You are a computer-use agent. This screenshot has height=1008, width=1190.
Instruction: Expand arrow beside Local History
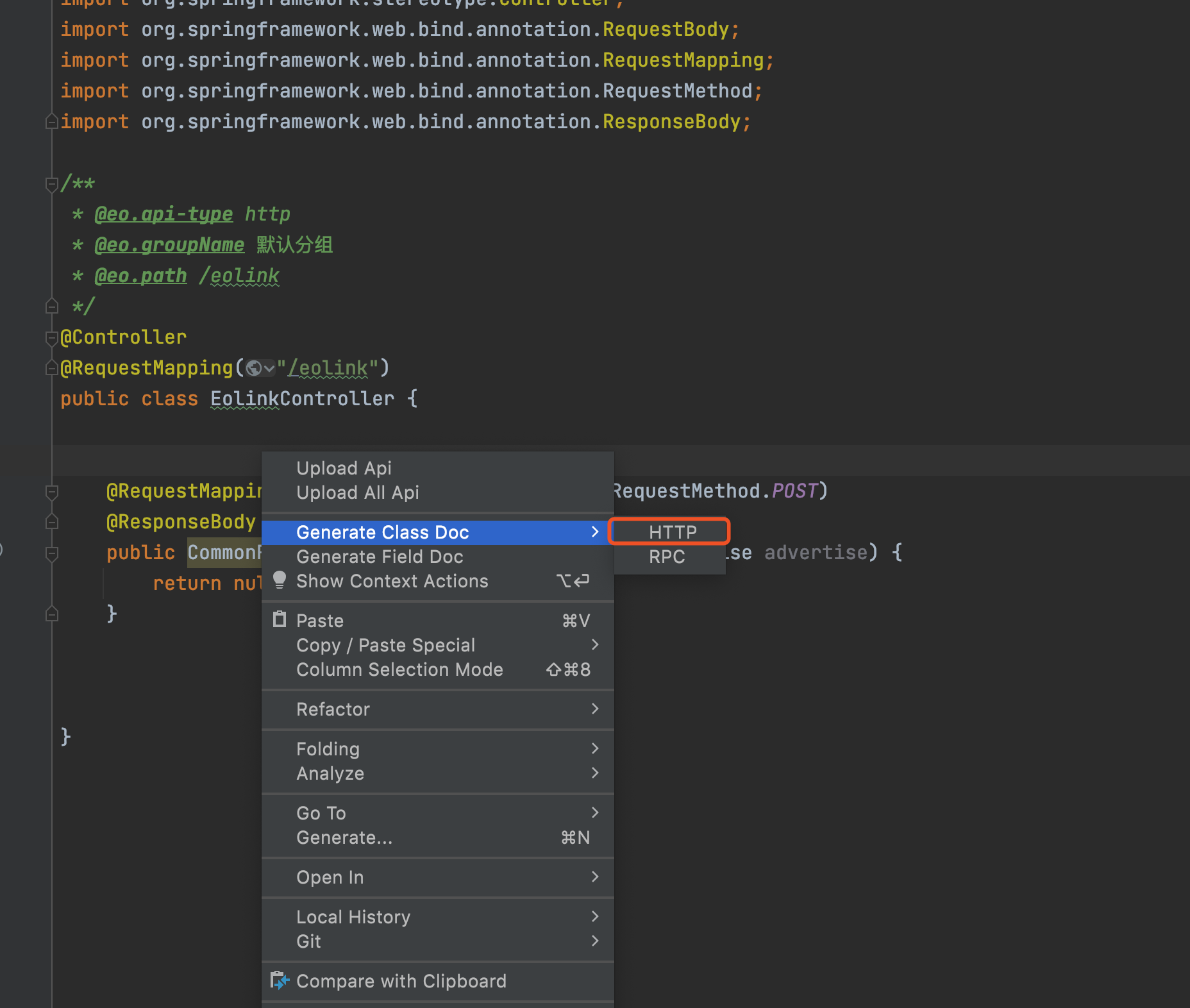click(x=595, y=916)
